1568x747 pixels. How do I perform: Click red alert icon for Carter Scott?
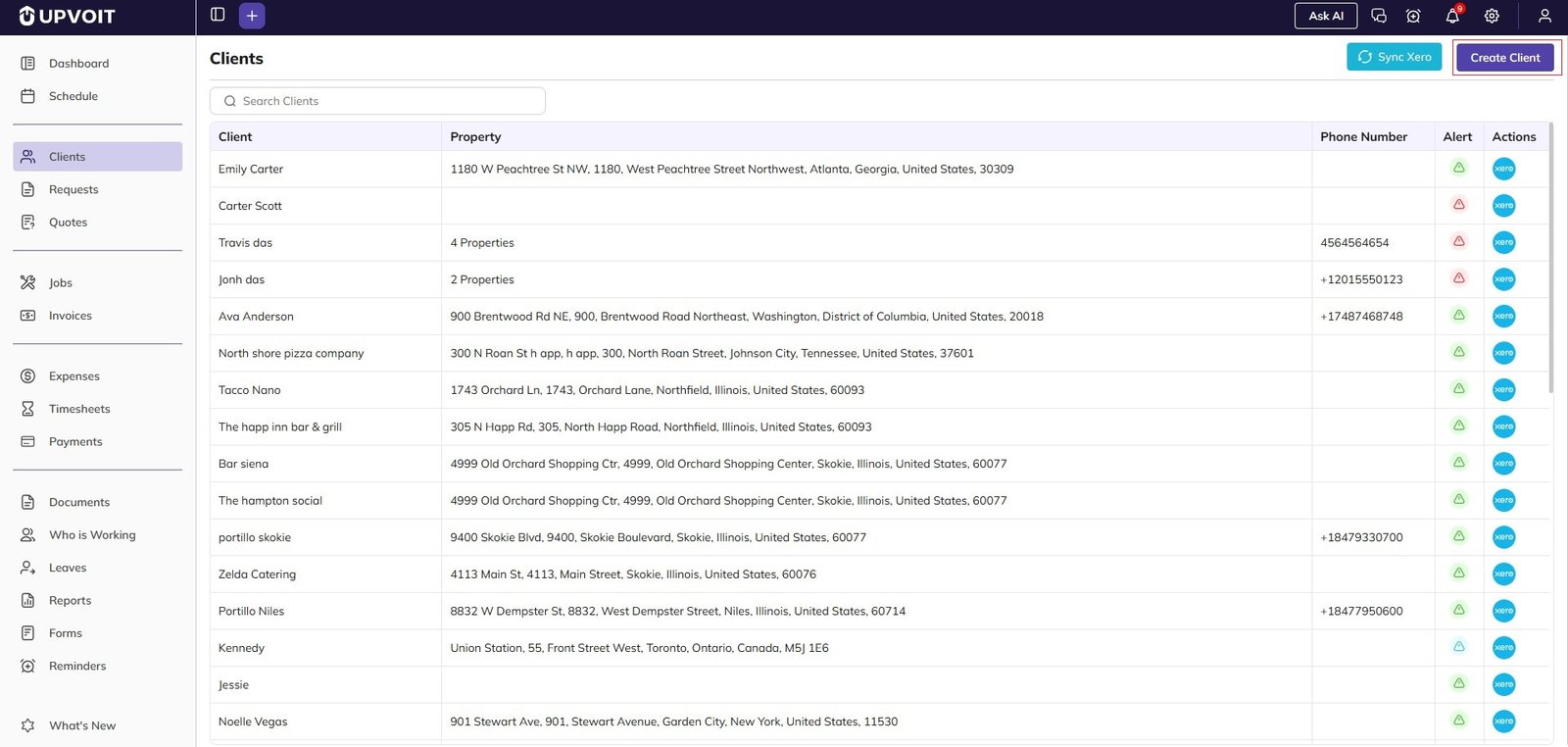[x=1458, y=205]
